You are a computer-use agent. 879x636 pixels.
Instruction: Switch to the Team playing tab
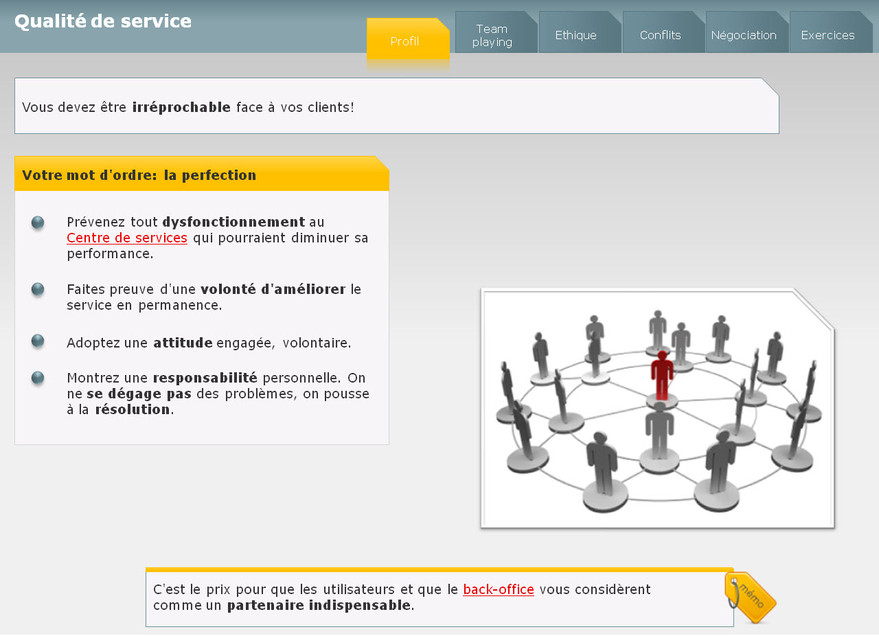coord(492,35)
